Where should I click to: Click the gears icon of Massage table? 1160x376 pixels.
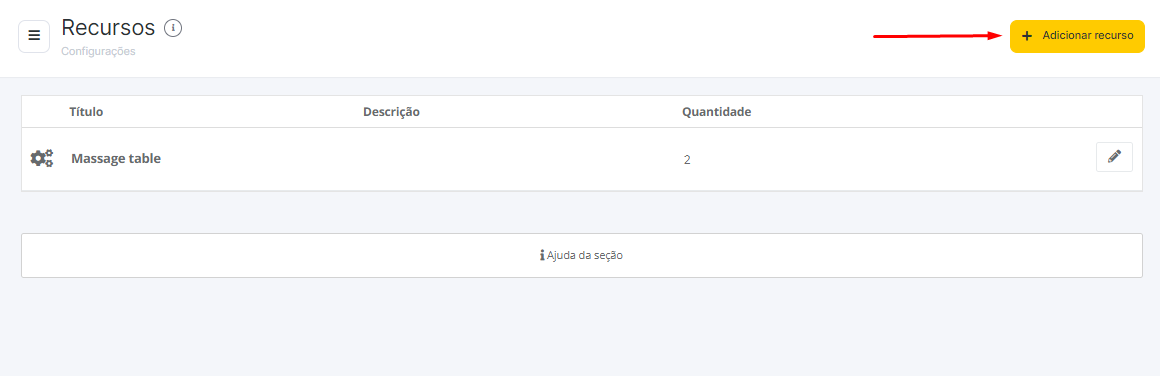pyautogui.click(x=41, y=158)
